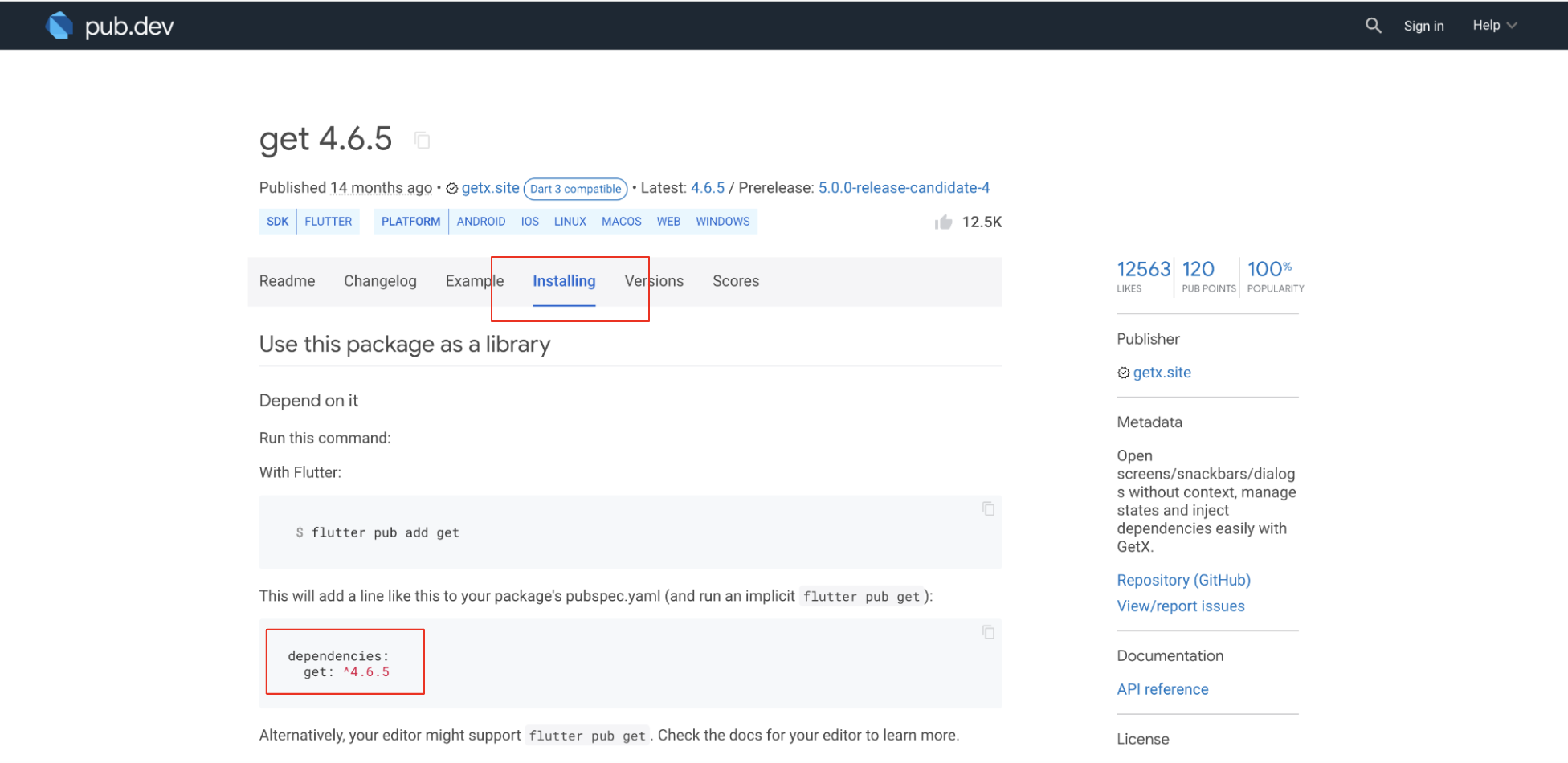Select the Installing tab
This screenshot has width=1568, height=763.
[564, 281]
